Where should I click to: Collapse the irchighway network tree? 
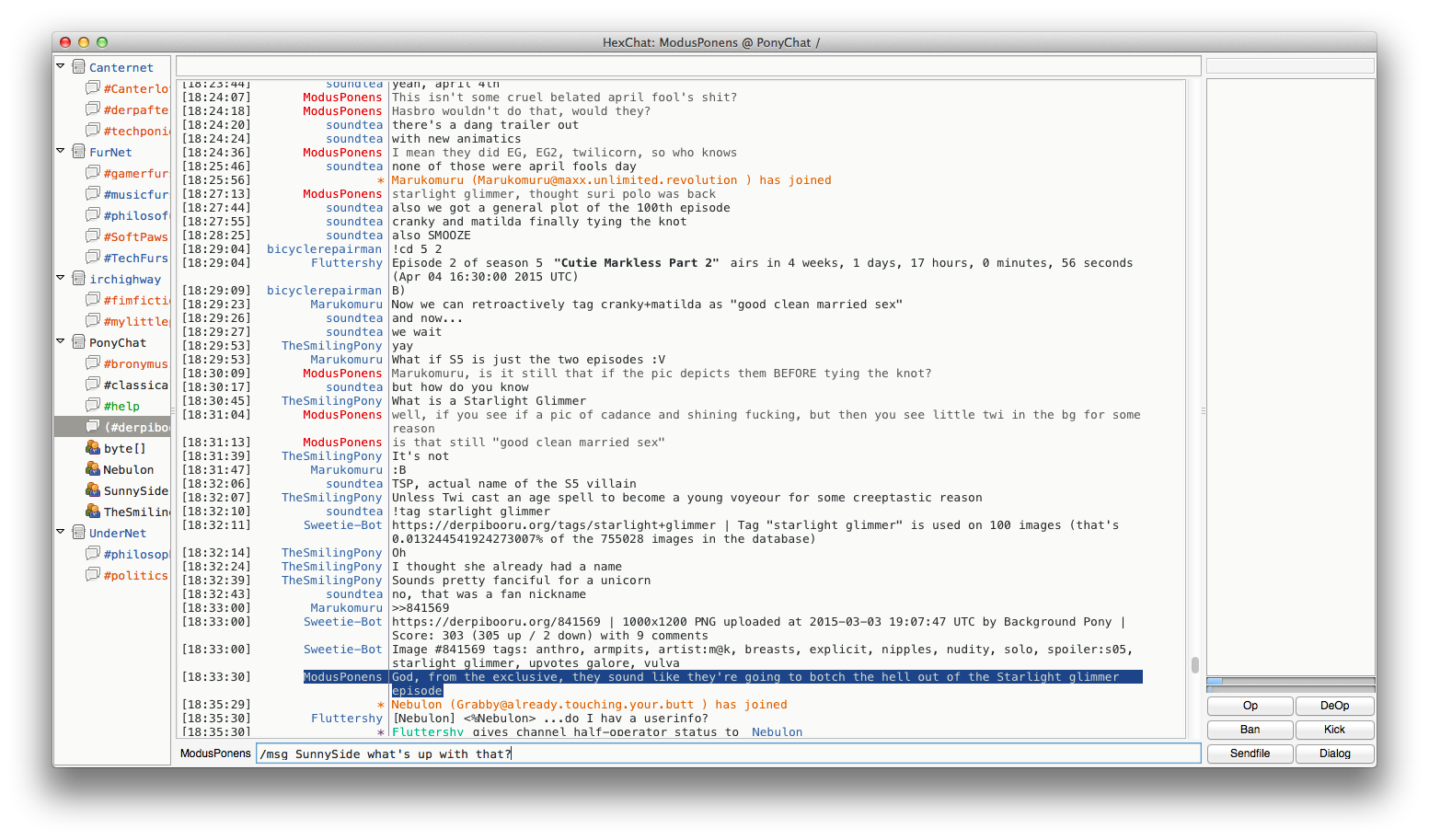(61, 278)
